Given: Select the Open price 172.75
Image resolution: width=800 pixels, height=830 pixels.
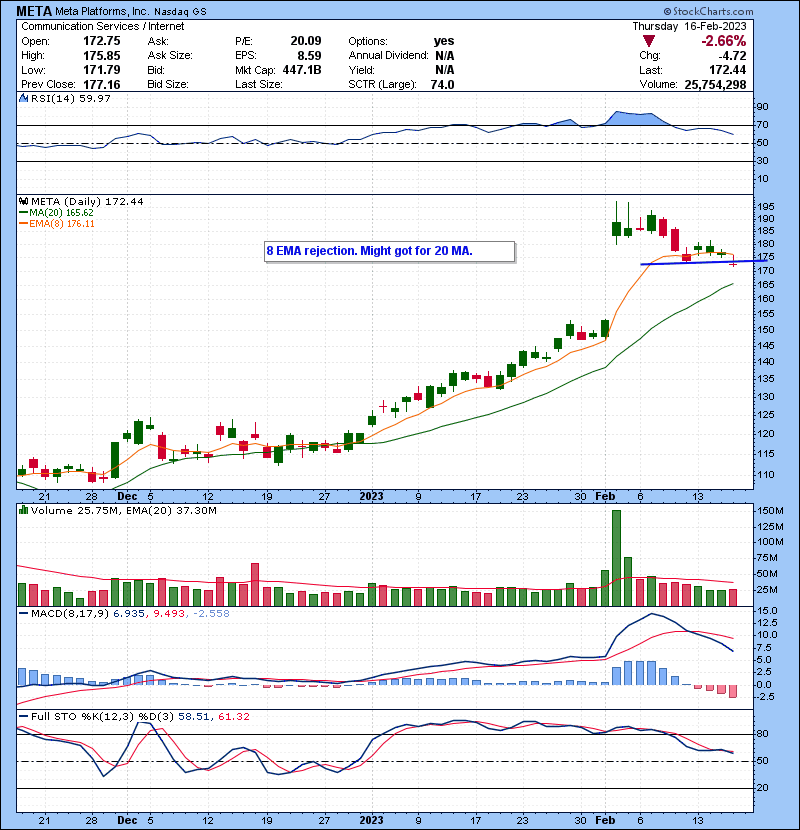Looking at the screenshot, I should 102,41.
